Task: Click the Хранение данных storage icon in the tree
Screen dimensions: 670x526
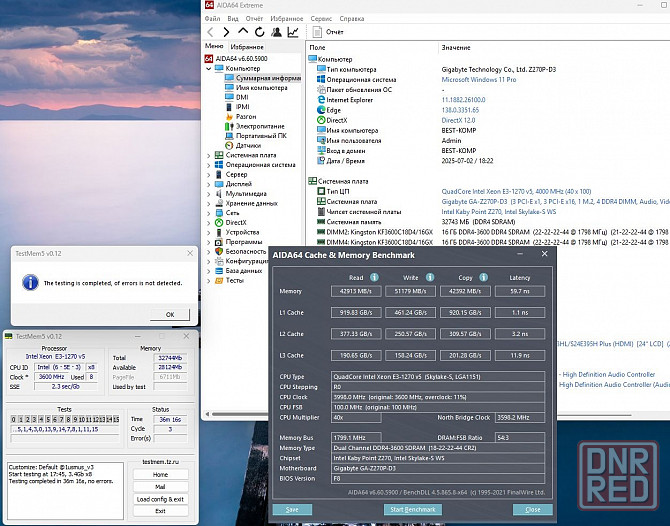Action: [219, 203]
